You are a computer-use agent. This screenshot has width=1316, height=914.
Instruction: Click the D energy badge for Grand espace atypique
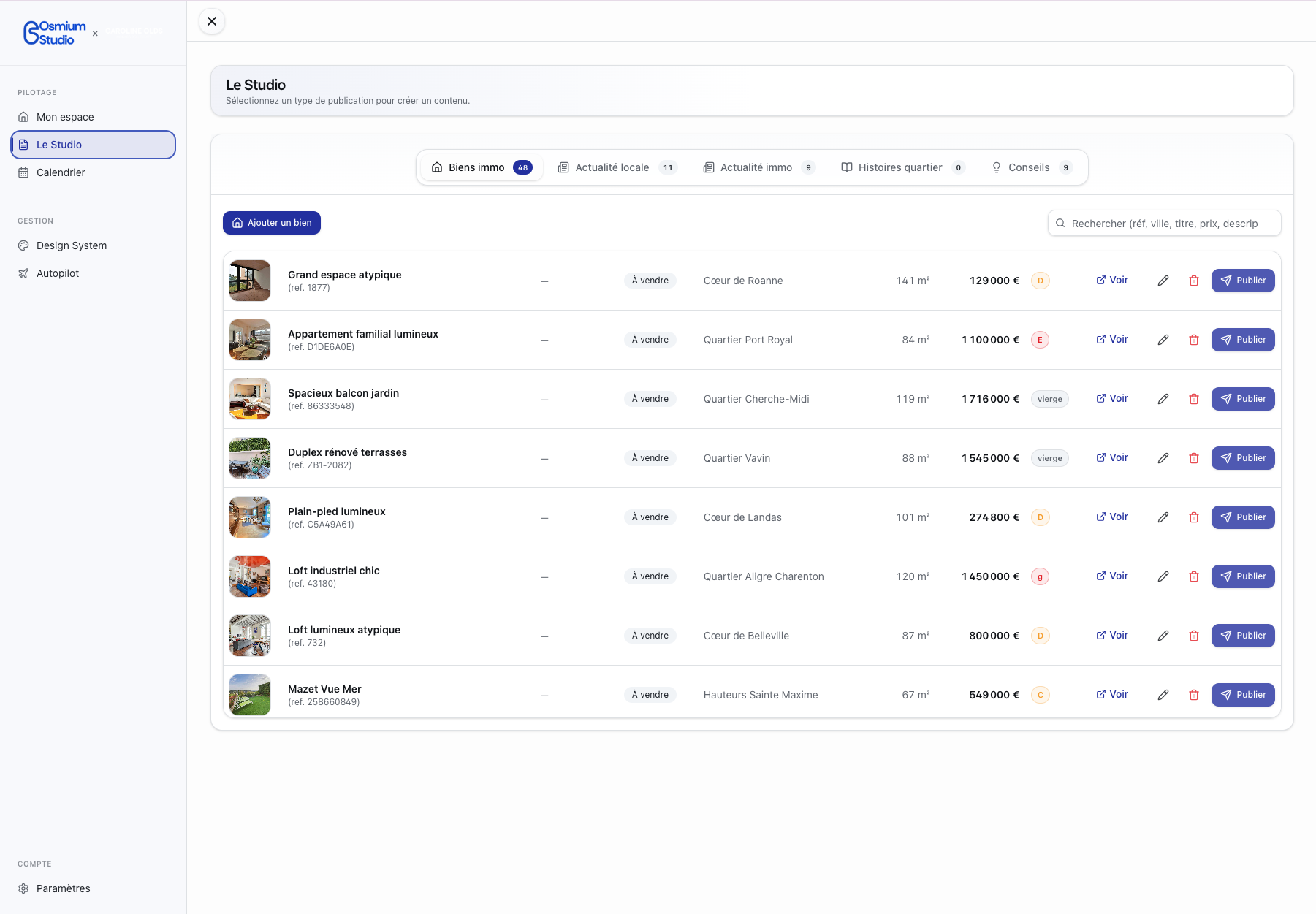click(x=1041, y=281)
